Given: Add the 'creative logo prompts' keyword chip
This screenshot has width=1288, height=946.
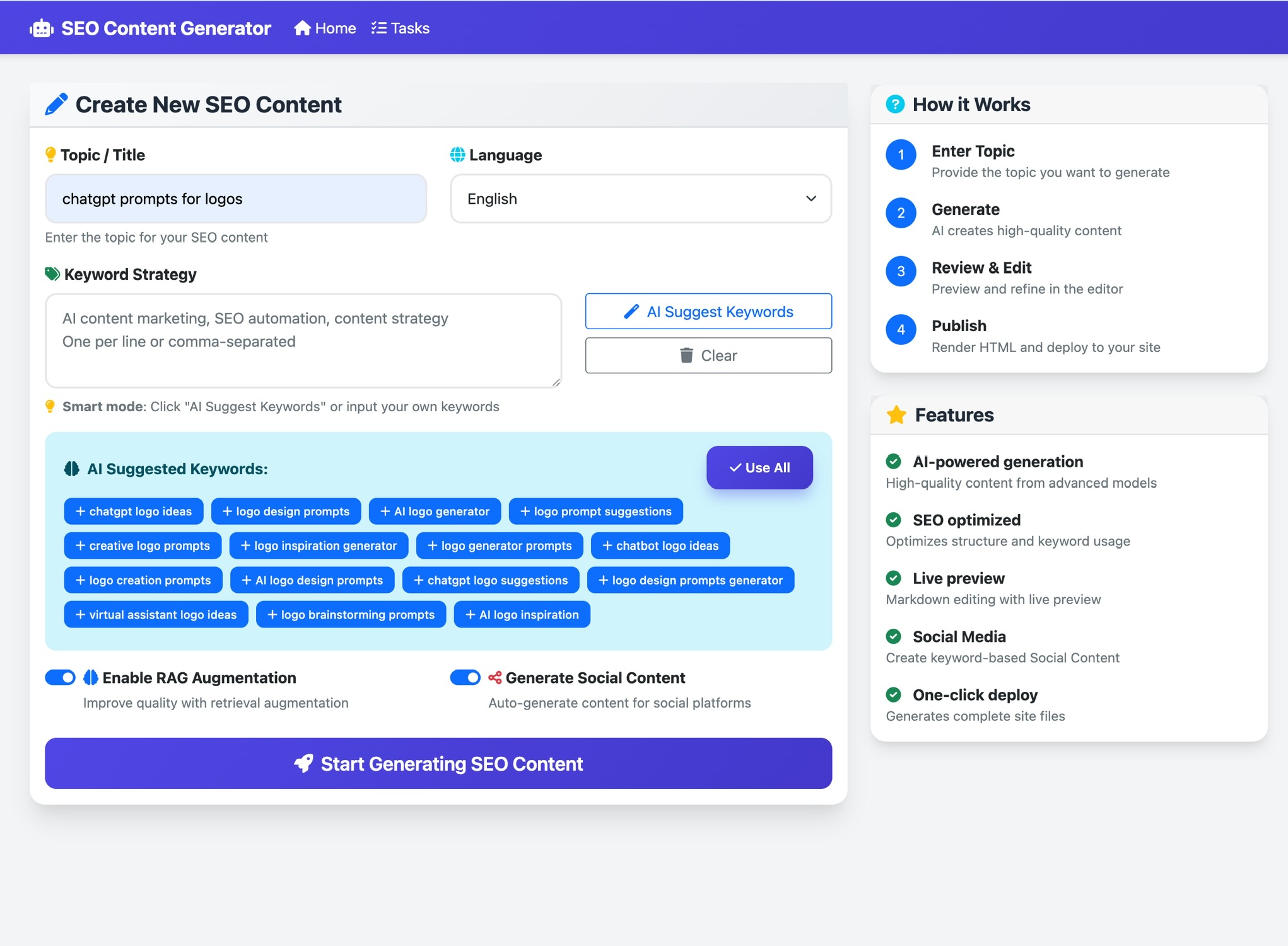Looking at the screenshot, I should [x=143, y=546].
